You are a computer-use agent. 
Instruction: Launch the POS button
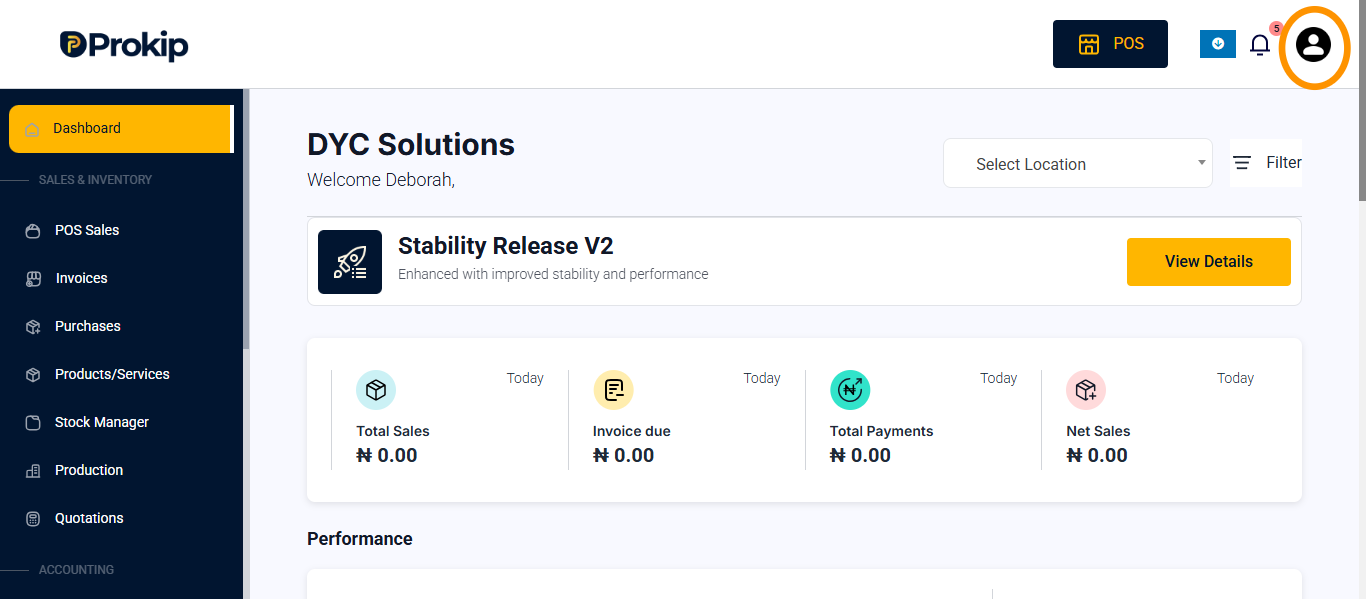pos(1110,44)
